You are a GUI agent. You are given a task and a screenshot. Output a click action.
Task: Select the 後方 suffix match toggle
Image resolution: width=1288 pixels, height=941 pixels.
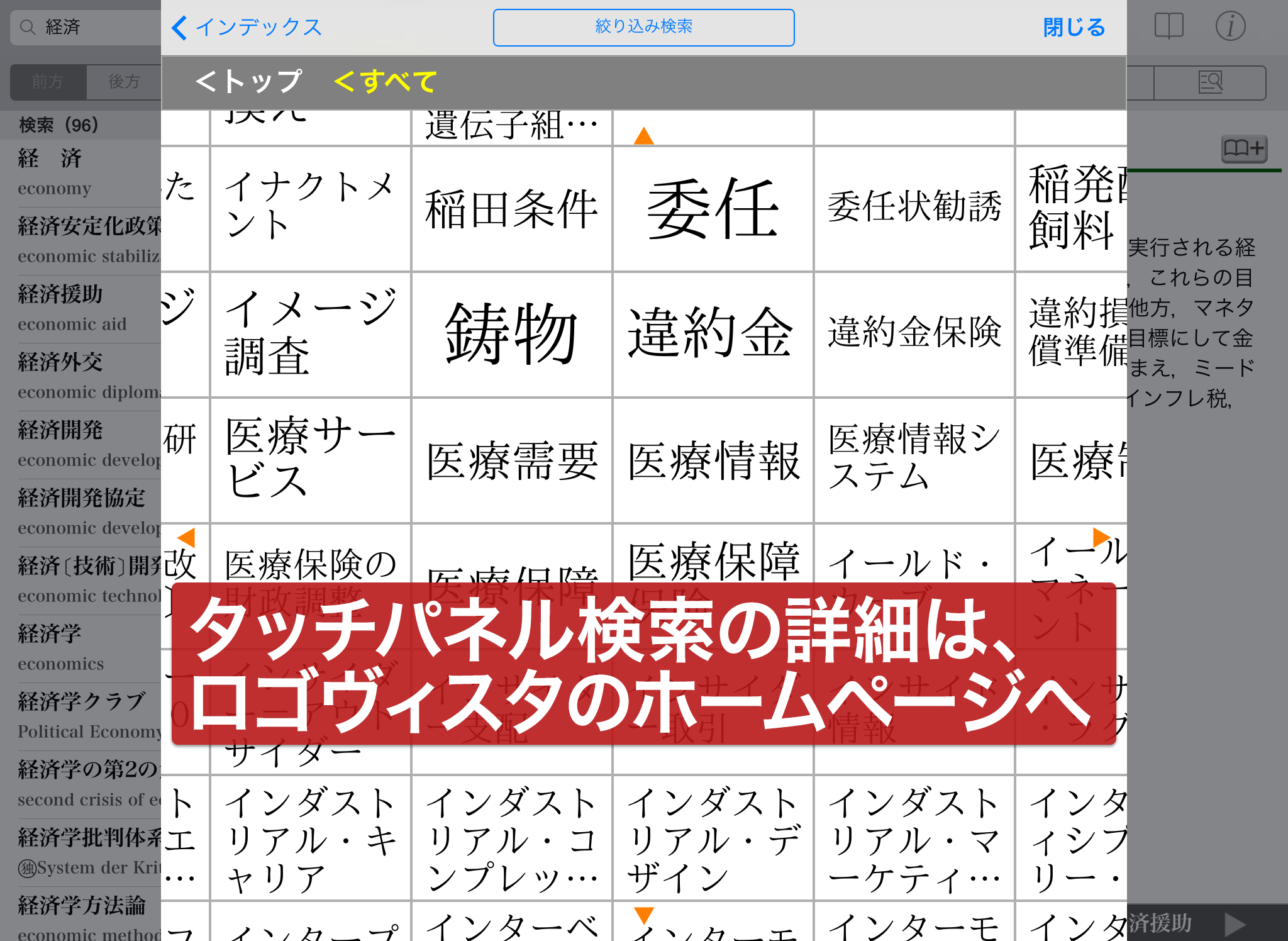(x=123, y=82)
